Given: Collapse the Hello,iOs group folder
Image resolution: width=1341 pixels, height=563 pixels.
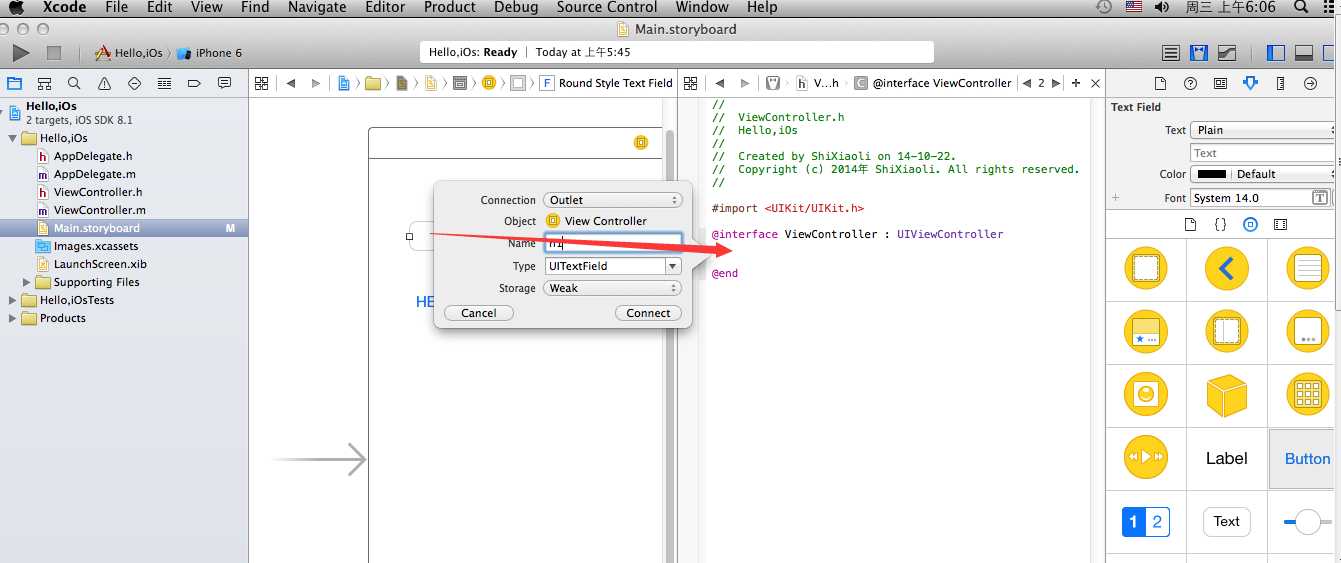Looking at the screenshot, I should tap(13, 138).
